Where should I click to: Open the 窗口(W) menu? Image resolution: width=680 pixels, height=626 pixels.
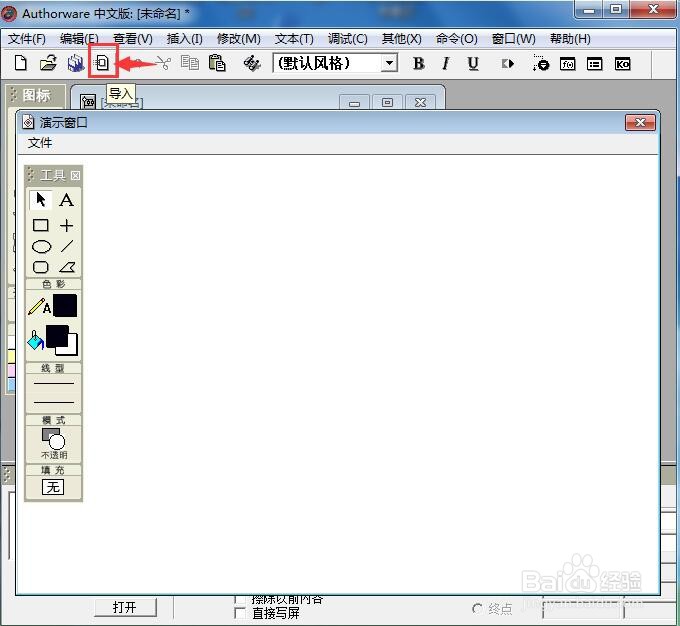(513, 39)
